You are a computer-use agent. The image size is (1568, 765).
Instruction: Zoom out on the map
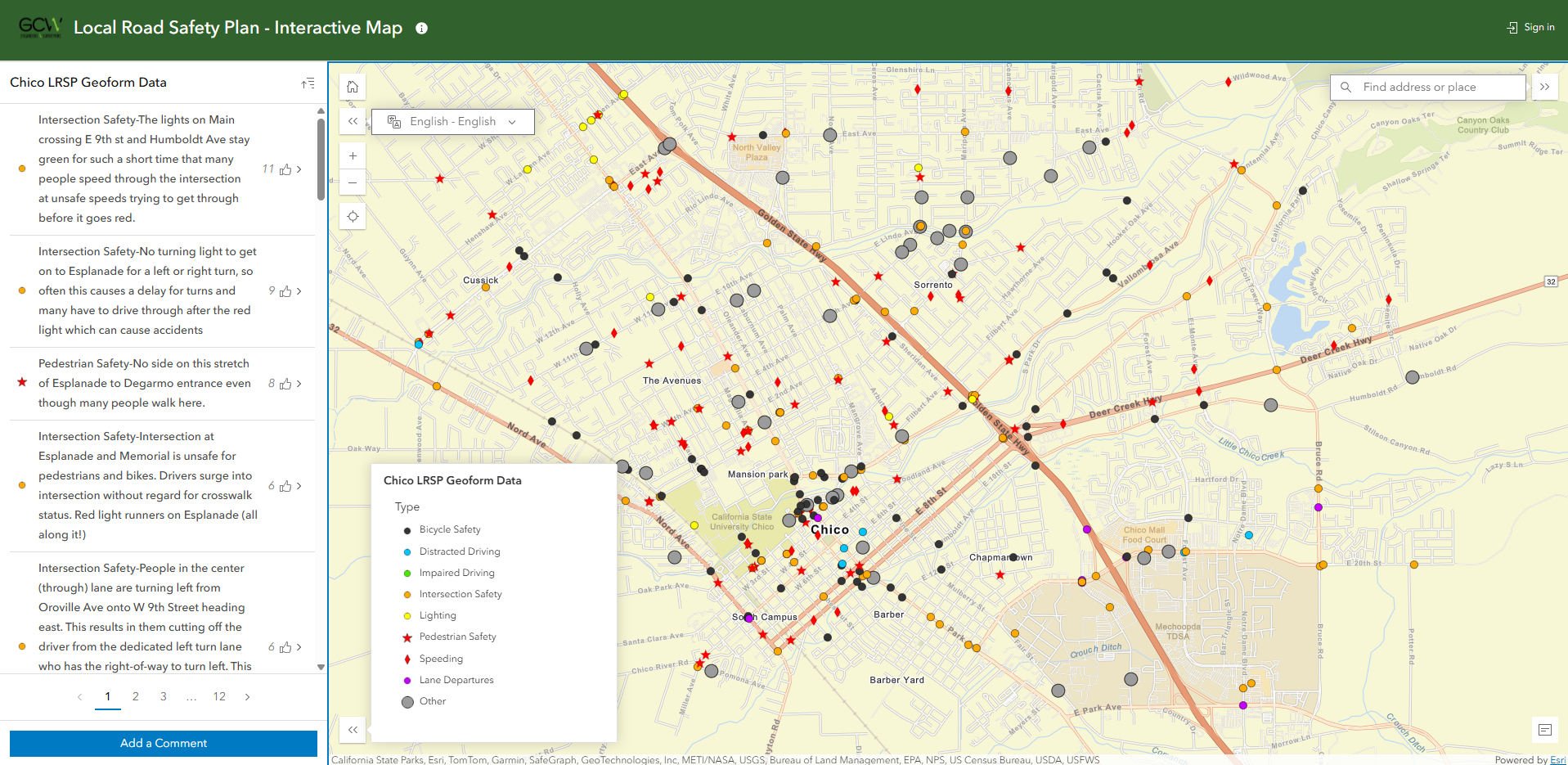[353, 182]
